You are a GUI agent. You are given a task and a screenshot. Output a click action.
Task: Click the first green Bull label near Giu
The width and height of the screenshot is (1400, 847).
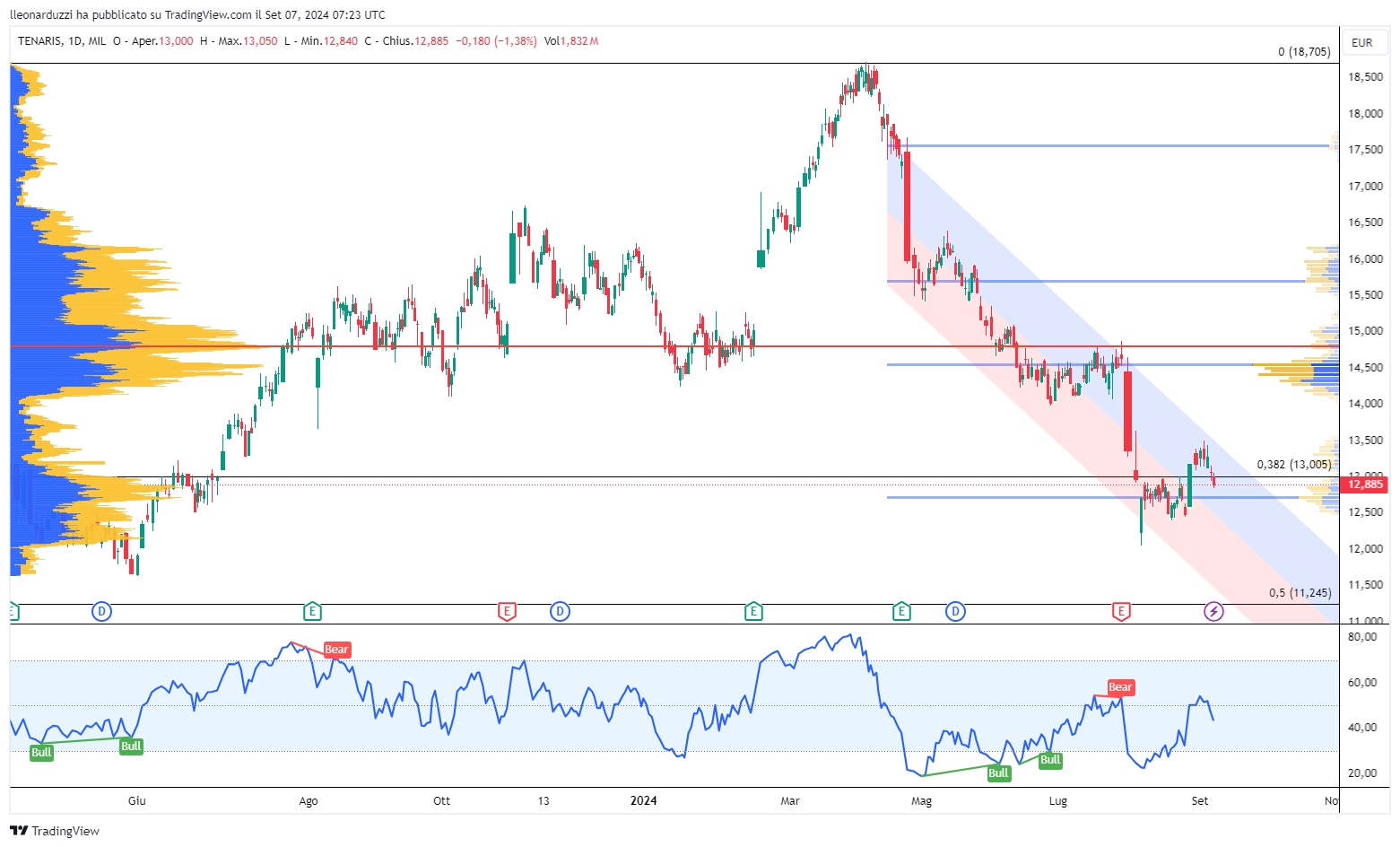point(41,752)
